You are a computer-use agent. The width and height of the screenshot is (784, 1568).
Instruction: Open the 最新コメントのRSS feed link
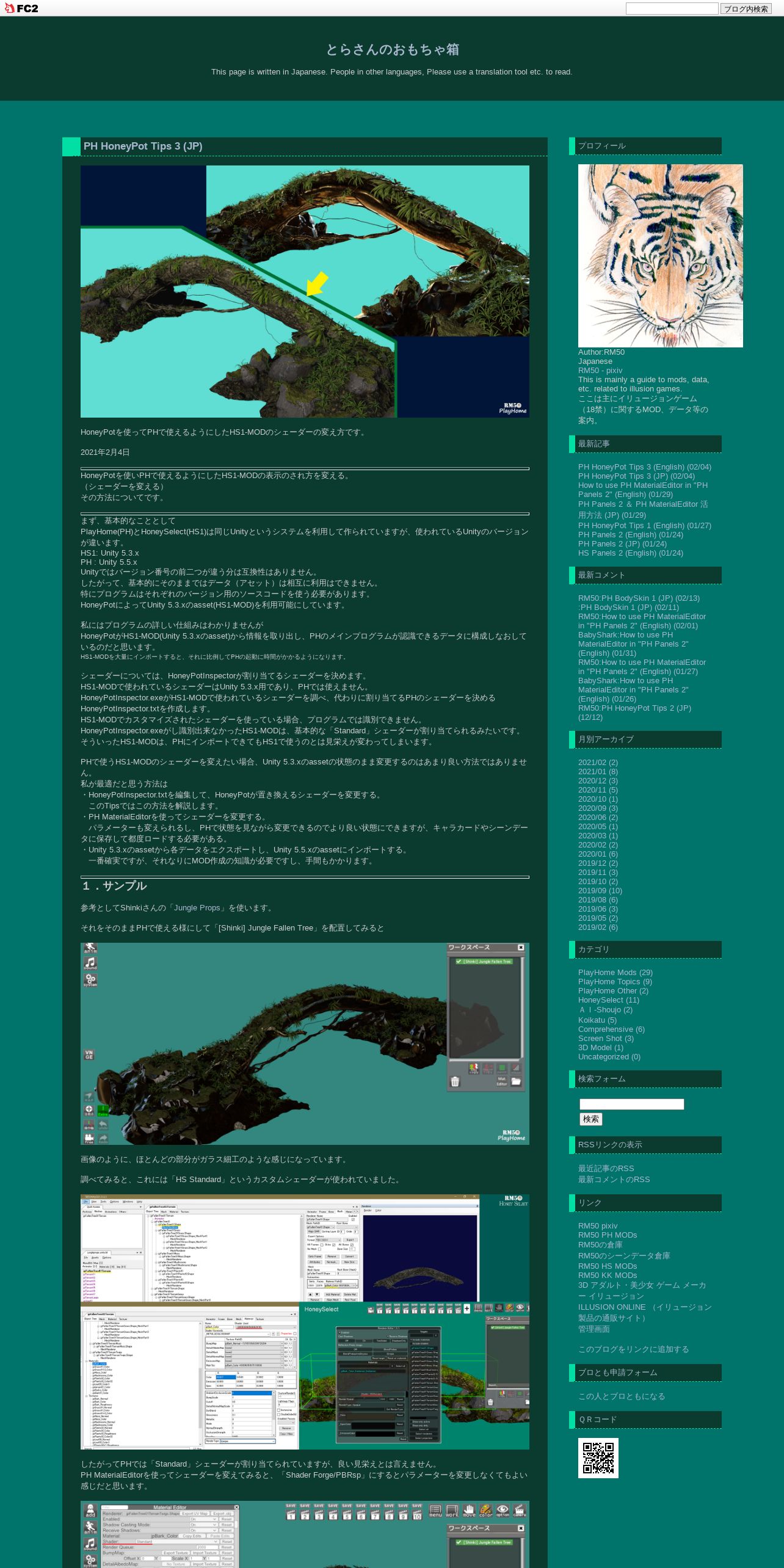[614, 1179]
